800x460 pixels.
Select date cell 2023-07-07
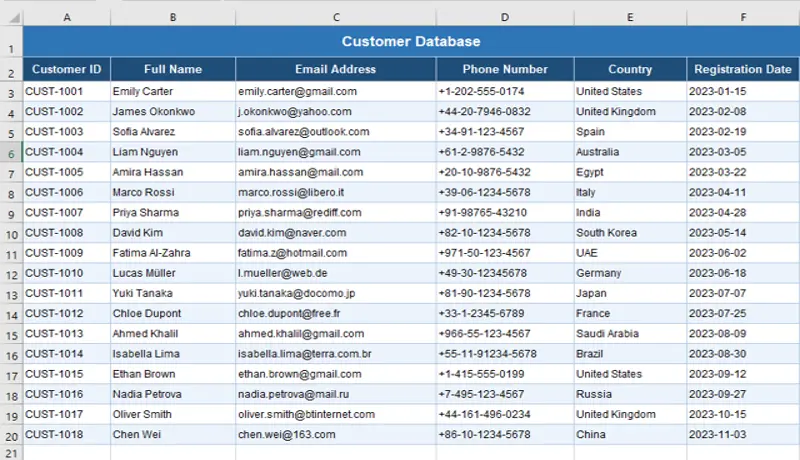point(743,294)
